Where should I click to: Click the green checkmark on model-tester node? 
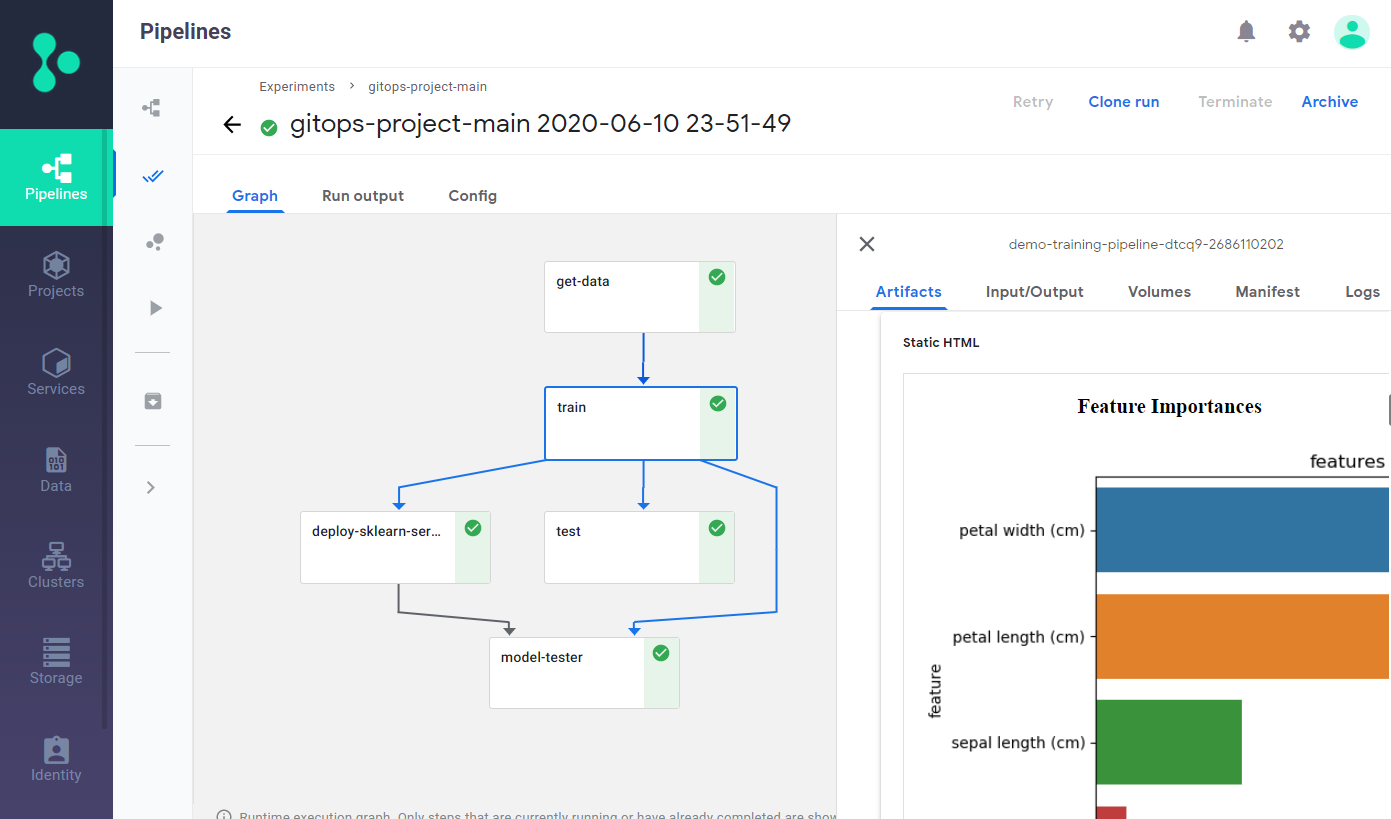pos(661,653)
